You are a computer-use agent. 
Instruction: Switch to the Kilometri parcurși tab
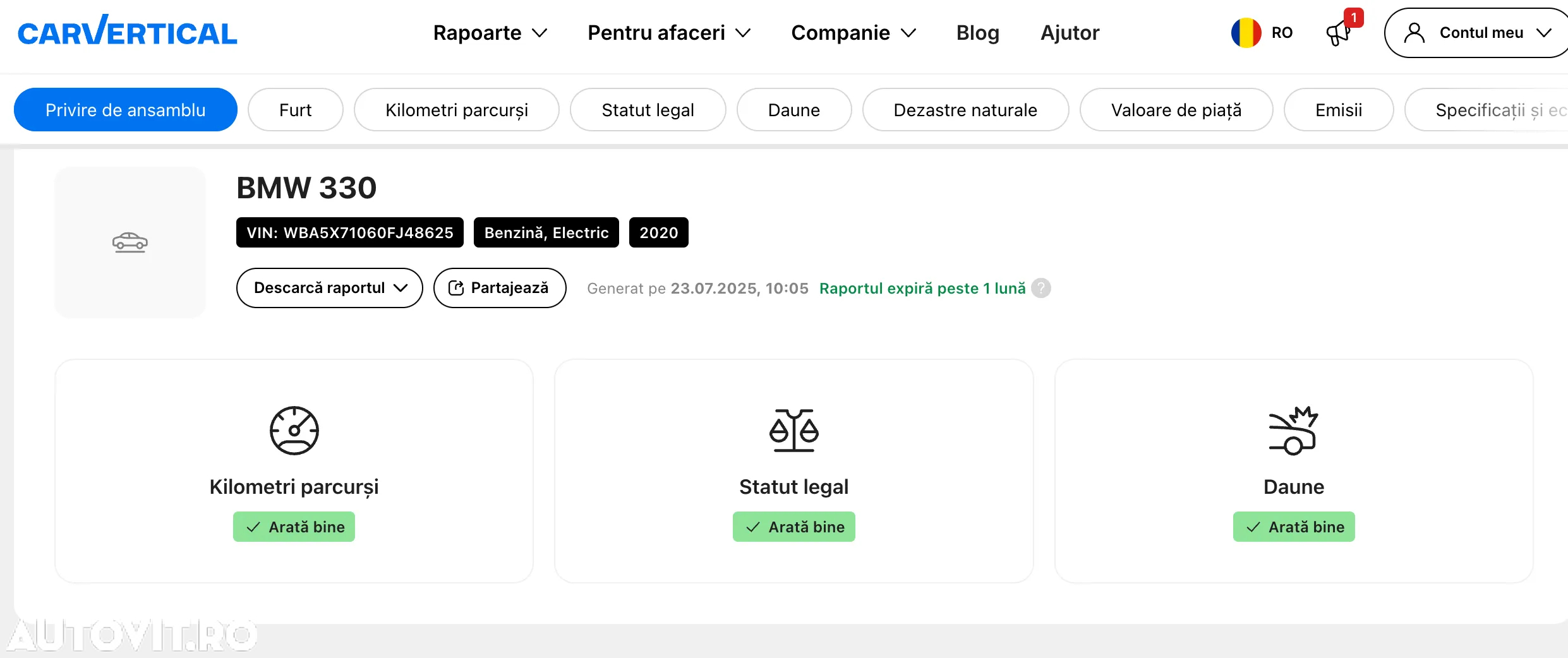tap(457, 110)
